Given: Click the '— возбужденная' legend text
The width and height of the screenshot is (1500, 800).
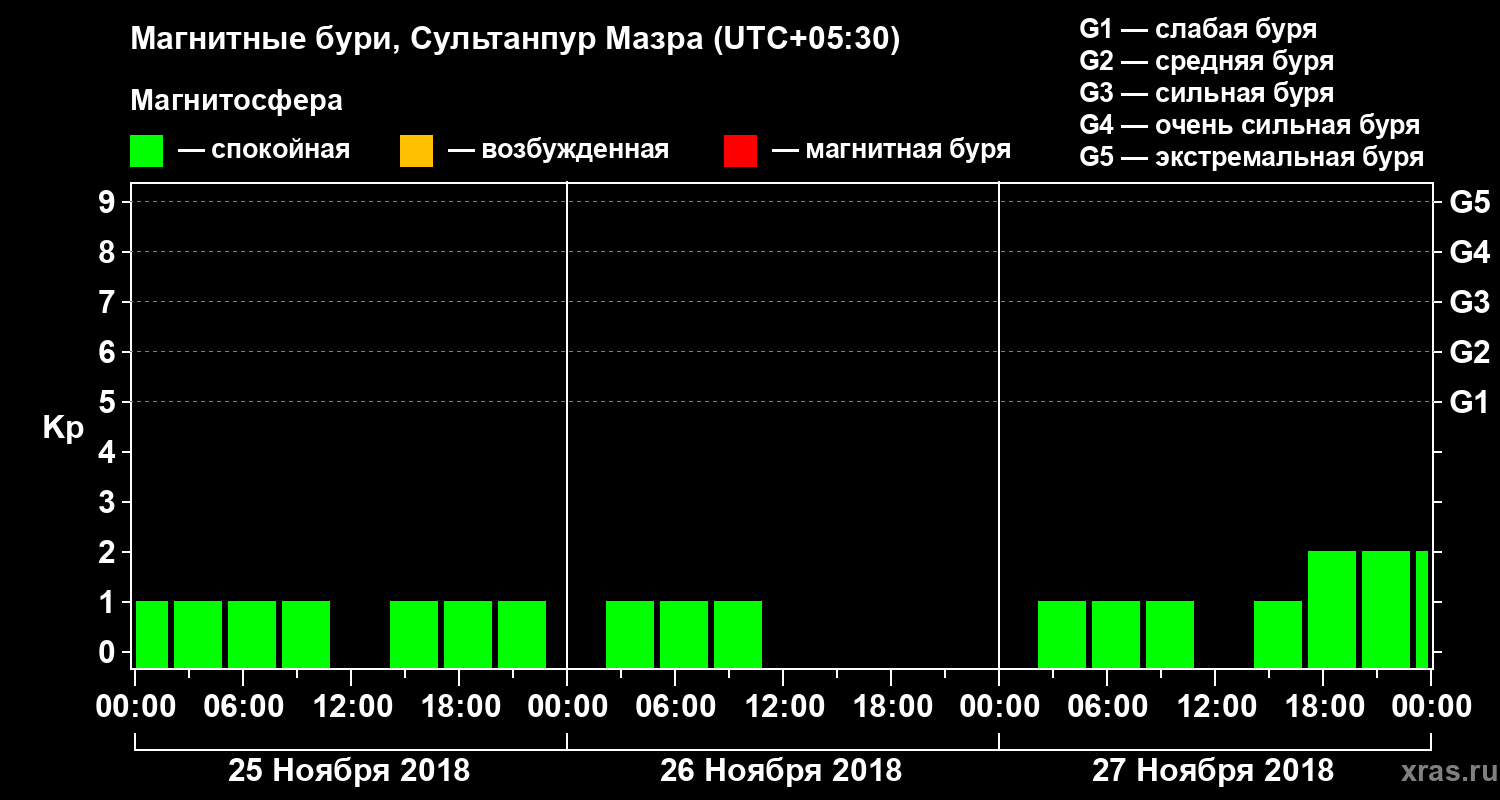Looking at the screenshot, I should [x=558, y=151].
